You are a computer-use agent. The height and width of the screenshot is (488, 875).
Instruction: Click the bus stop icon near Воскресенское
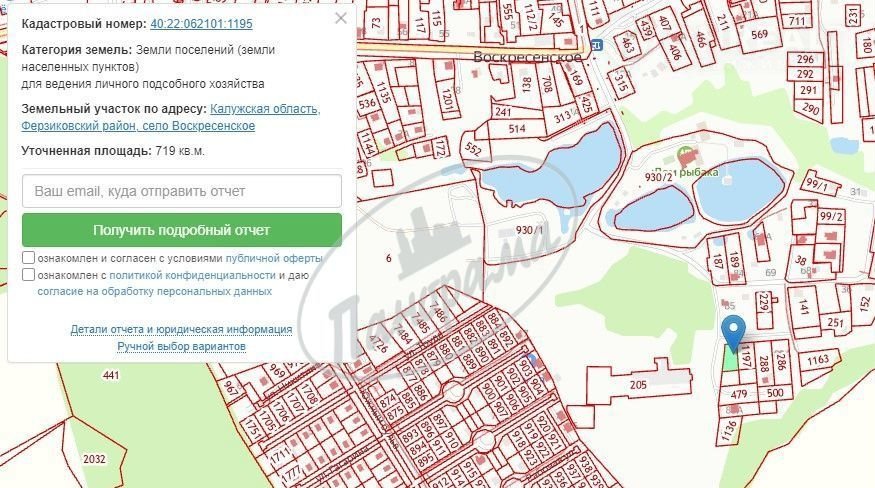pyautogui.click(x=597, y=45)
